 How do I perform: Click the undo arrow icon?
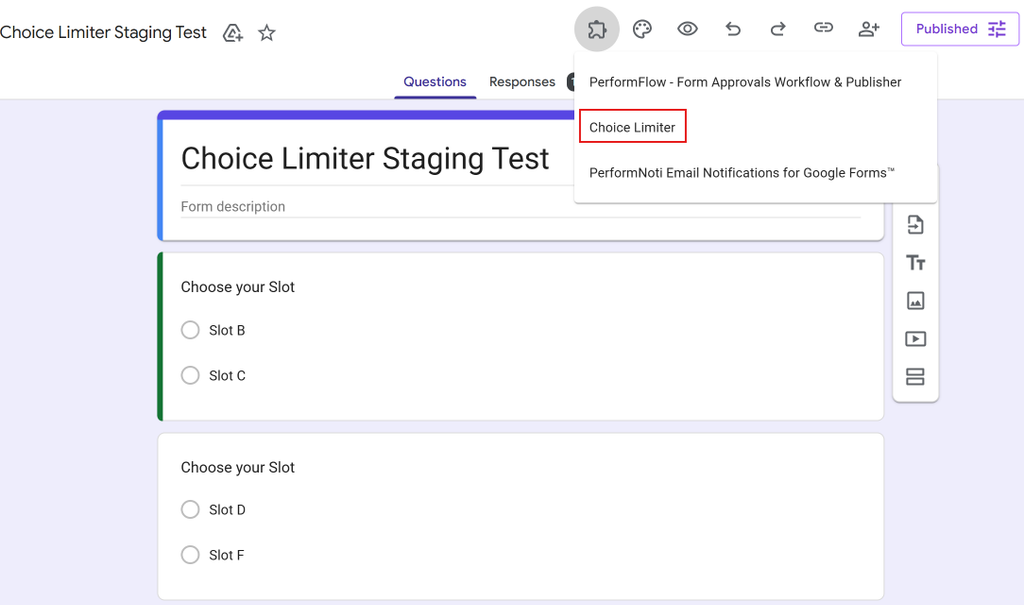(733, 29)
